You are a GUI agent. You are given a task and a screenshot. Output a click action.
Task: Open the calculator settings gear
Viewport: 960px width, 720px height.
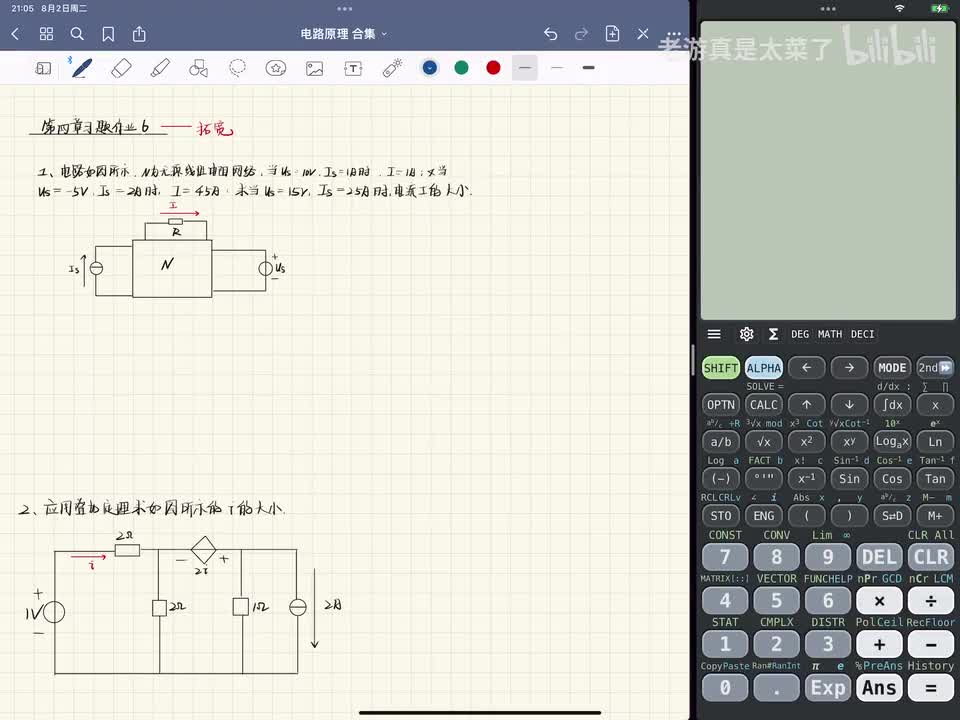coord(746,334)
